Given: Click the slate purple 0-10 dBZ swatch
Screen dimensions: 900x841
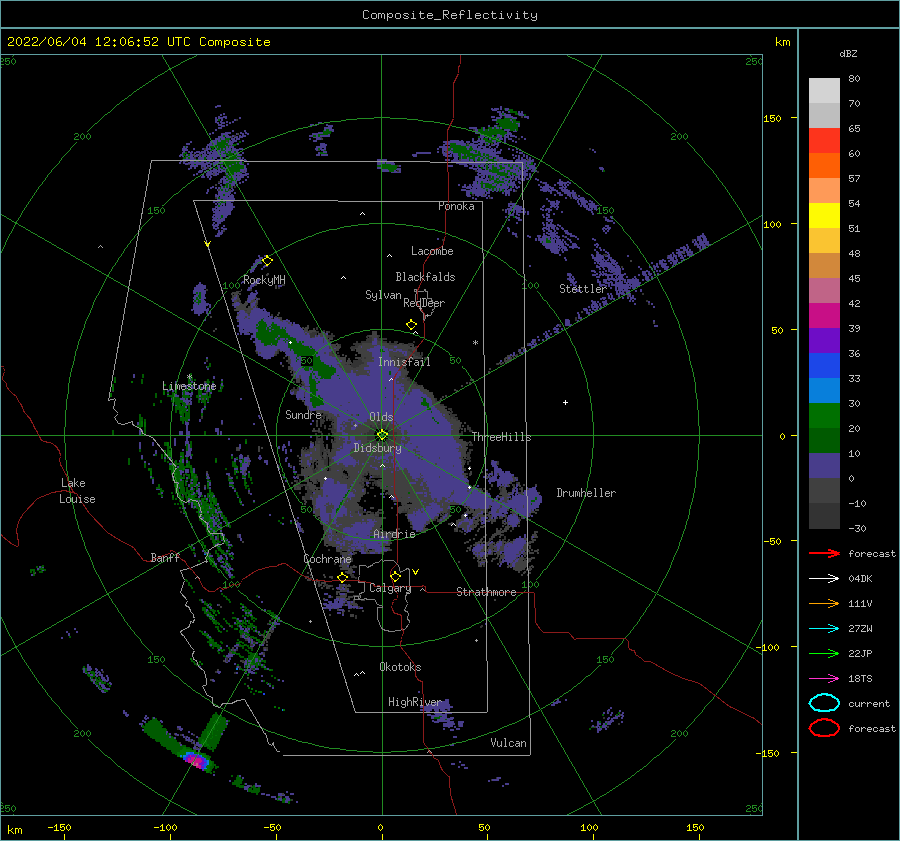Looking at the screenshot, I should 824,466.
